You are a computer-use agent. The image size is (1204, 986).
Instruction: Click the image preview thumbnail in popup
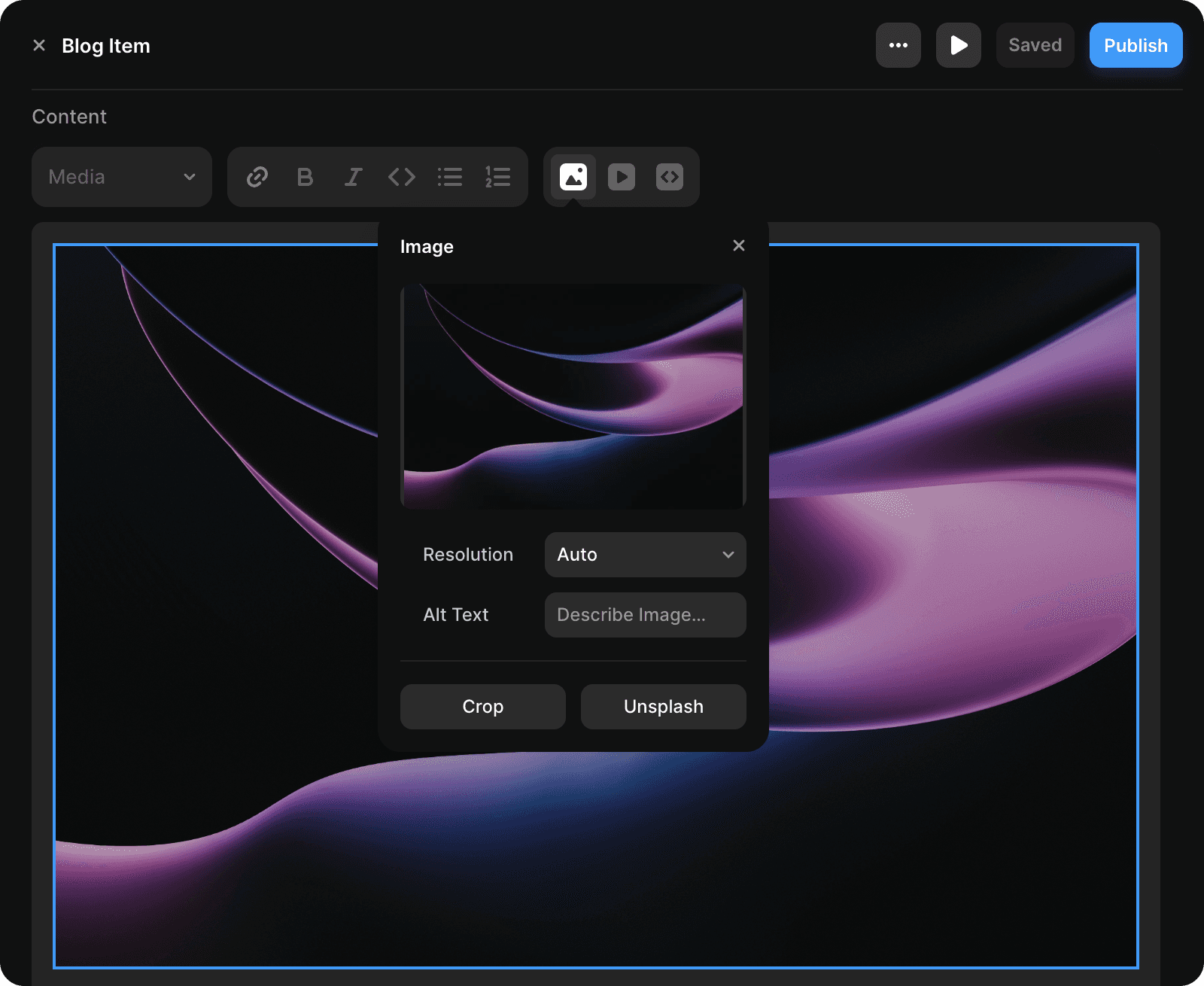click(x=573, y=397)
